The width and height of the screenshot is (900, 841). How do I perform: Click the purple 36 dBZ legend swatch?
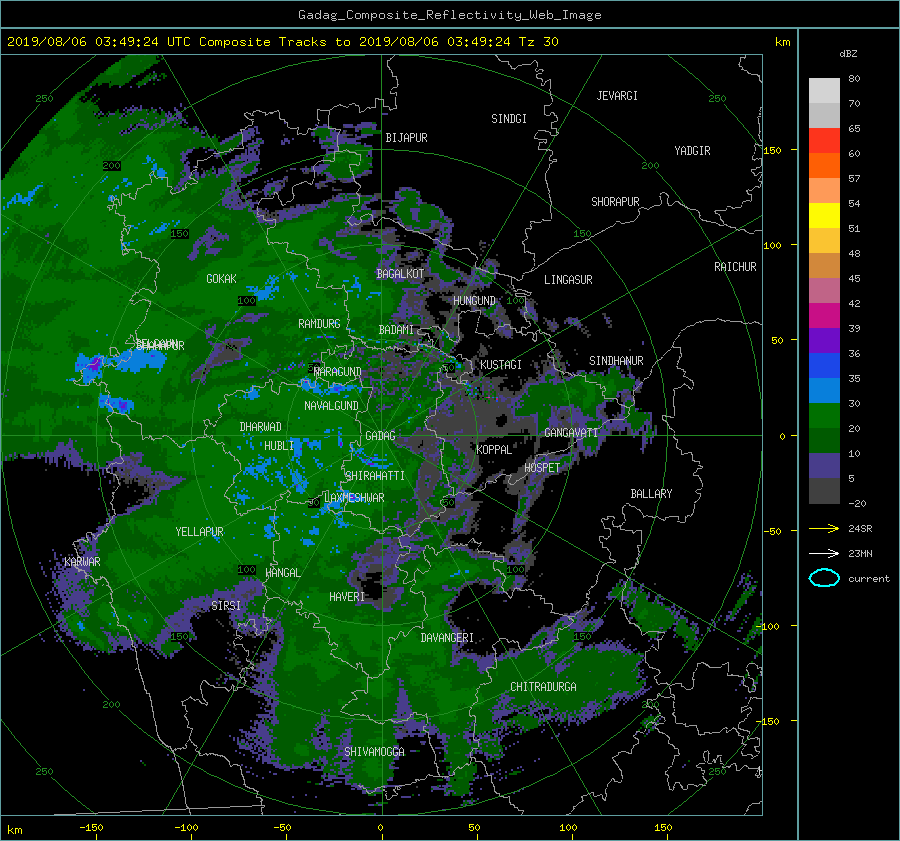pos(824,341)
